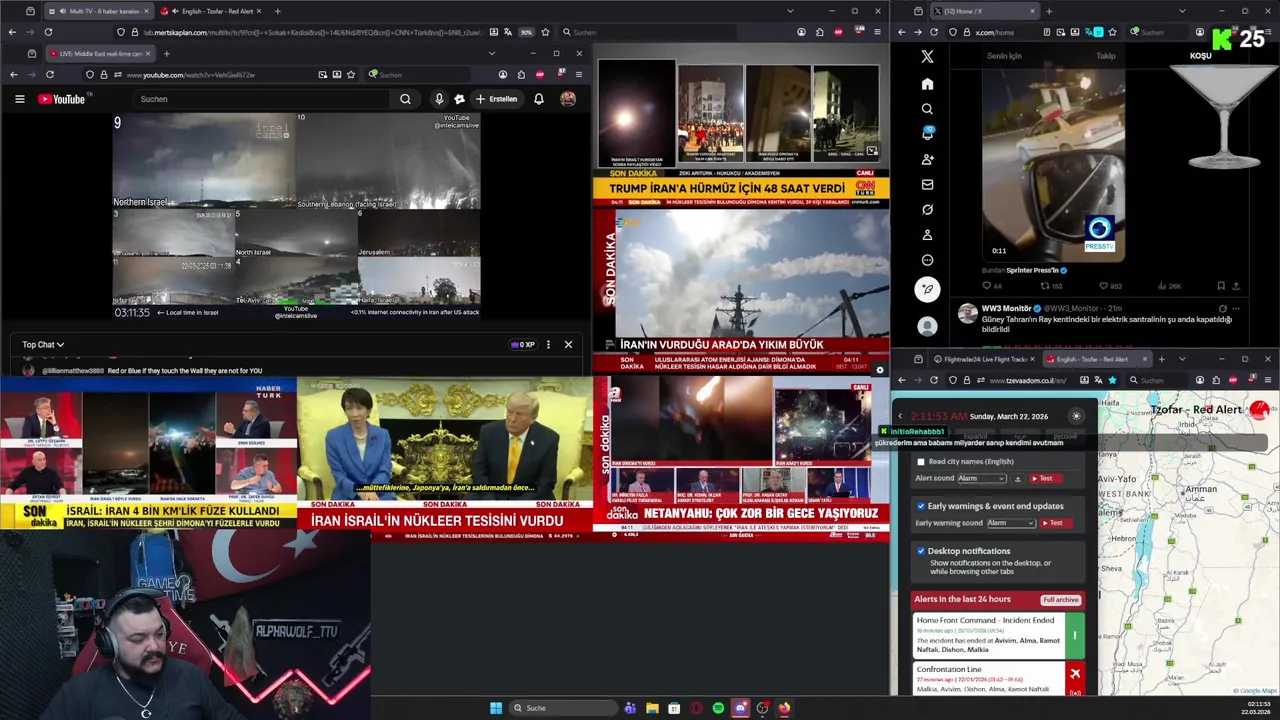Upload custom alert sound in Tzofar
The image size is (1280, 720).
(1018, 479)
